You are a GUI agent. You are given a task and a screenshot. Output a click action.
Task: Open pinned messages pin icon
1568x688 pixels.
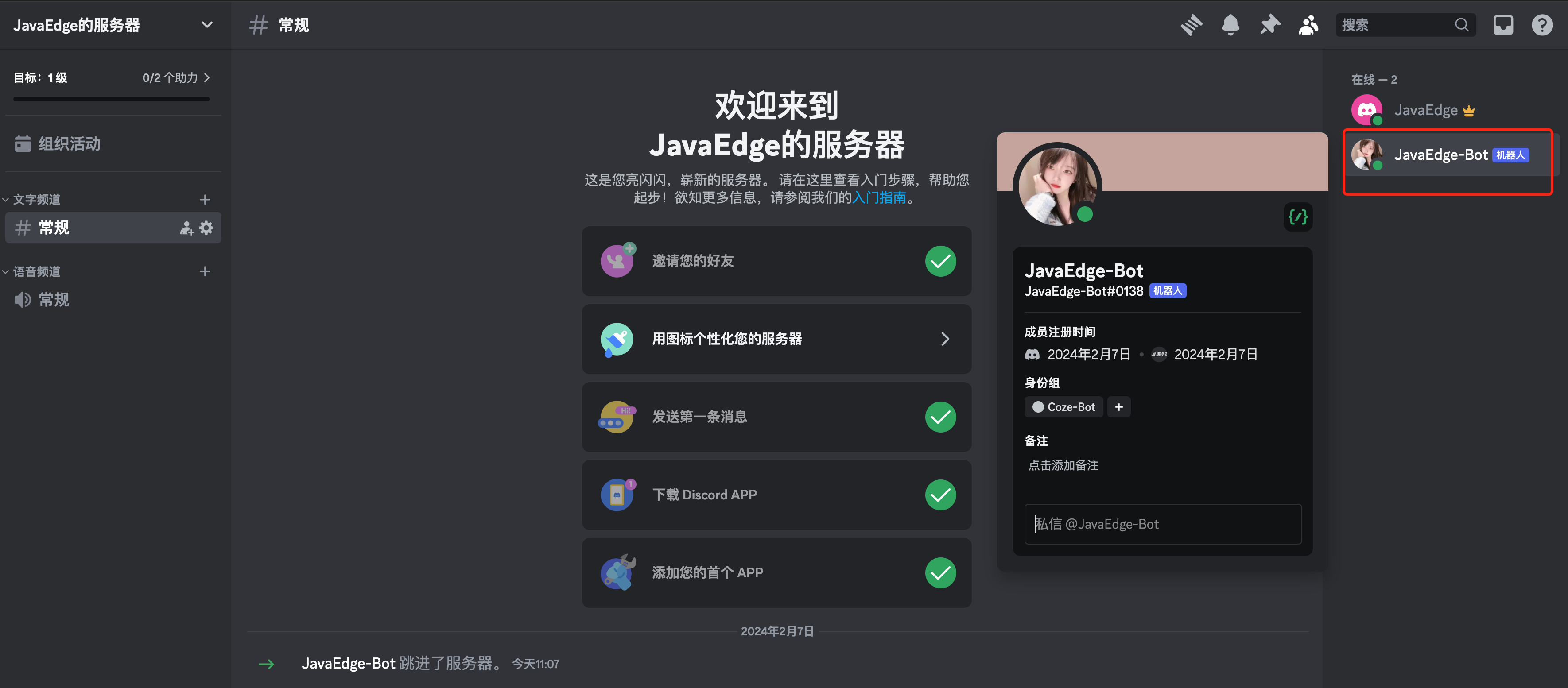(x=1270, y=25)
